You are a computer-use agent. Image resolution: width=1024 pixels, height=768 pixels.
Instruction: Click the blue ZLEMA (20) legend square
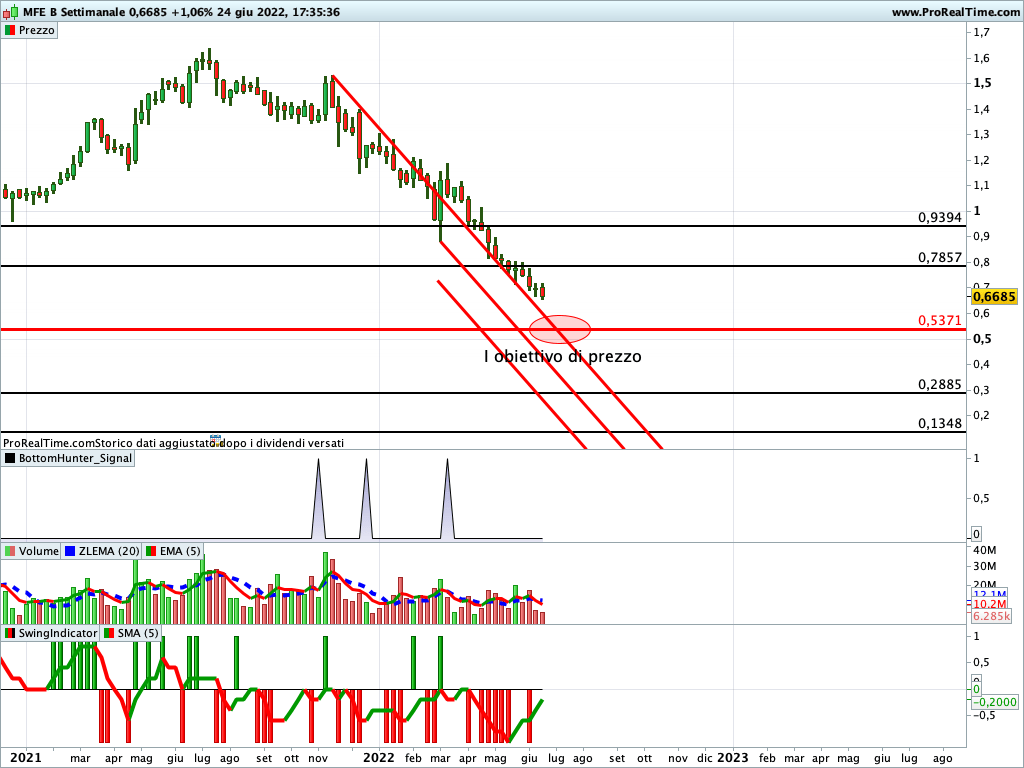pyautogui.click(x=70, y=551)
